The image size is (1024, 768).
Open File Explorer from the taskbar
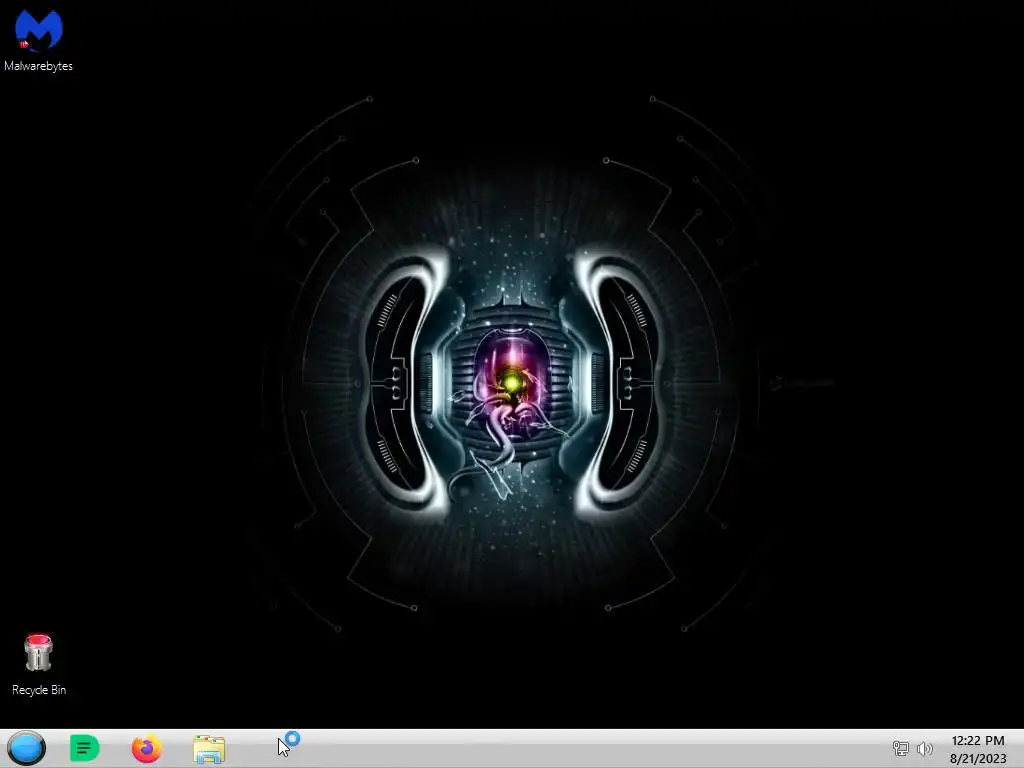click(x=209, y=749)
